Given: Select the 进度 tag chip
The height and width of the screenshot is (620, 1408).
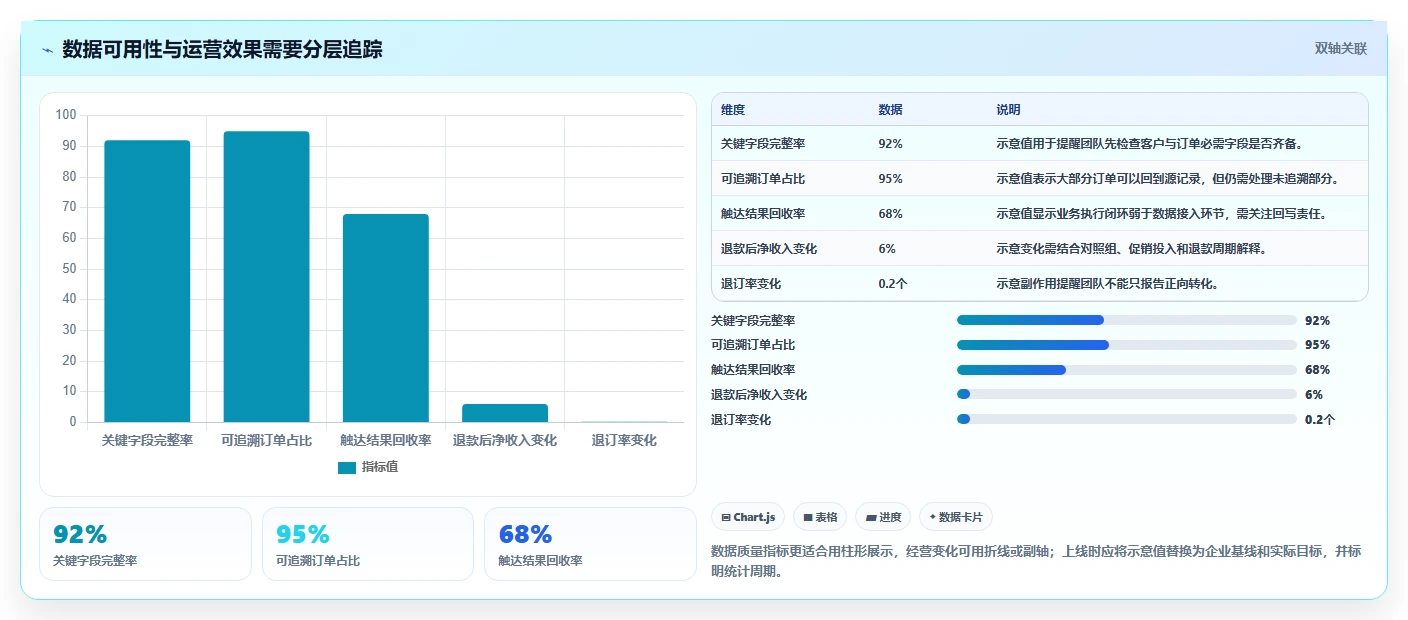Looking at the screenshot, I should (x=883, y=517).
